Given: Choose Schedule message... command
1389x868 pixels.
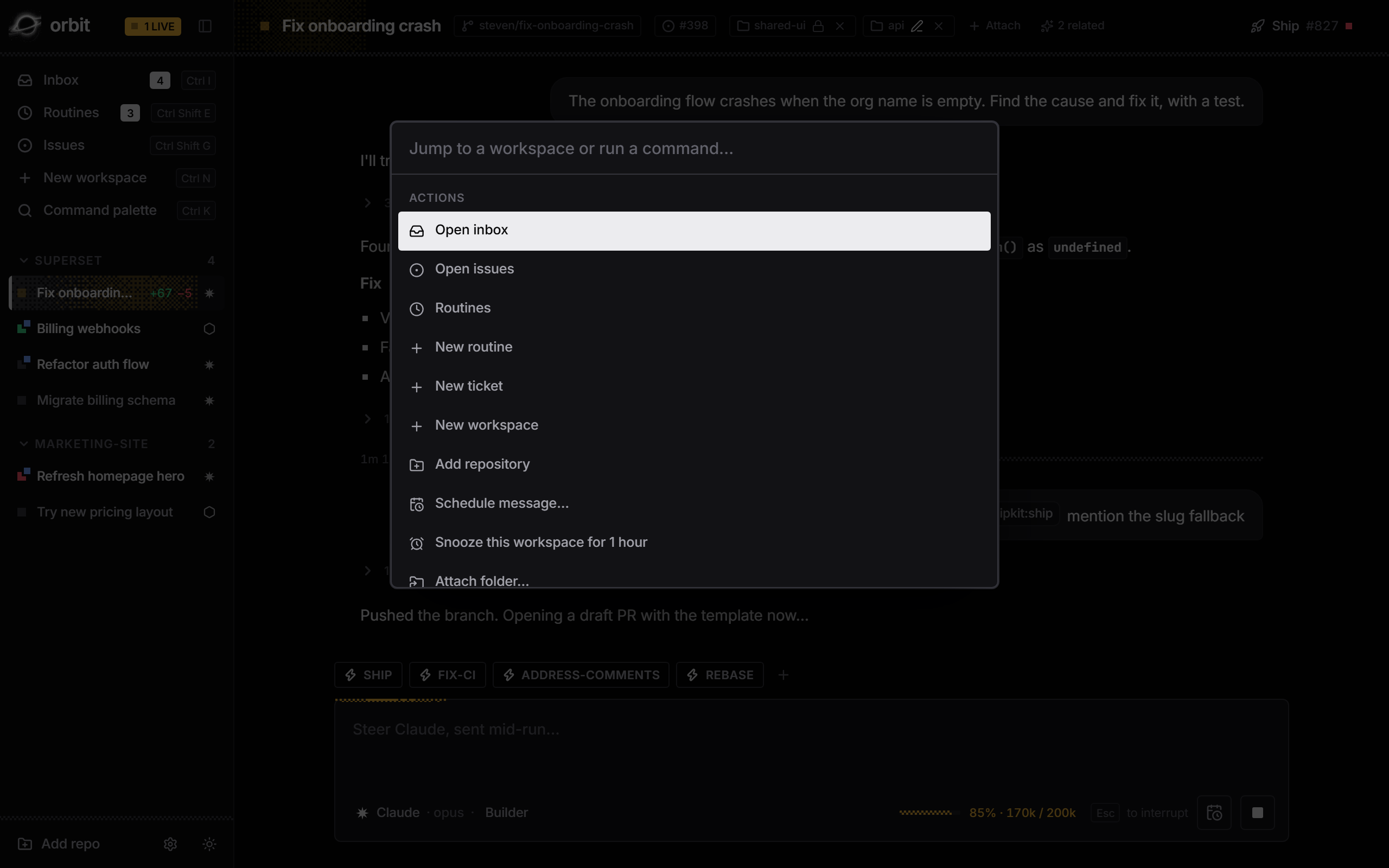Looking at the screenshot, I should tap(694, 503).
